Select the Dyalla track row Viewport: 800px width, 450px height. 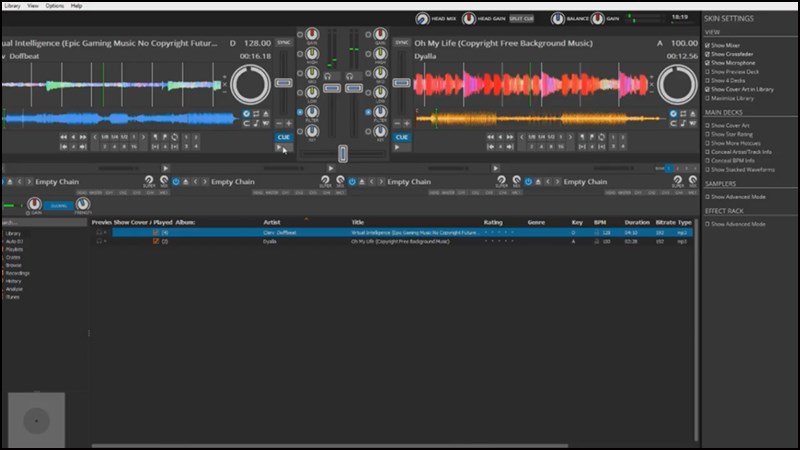[392, 241]
